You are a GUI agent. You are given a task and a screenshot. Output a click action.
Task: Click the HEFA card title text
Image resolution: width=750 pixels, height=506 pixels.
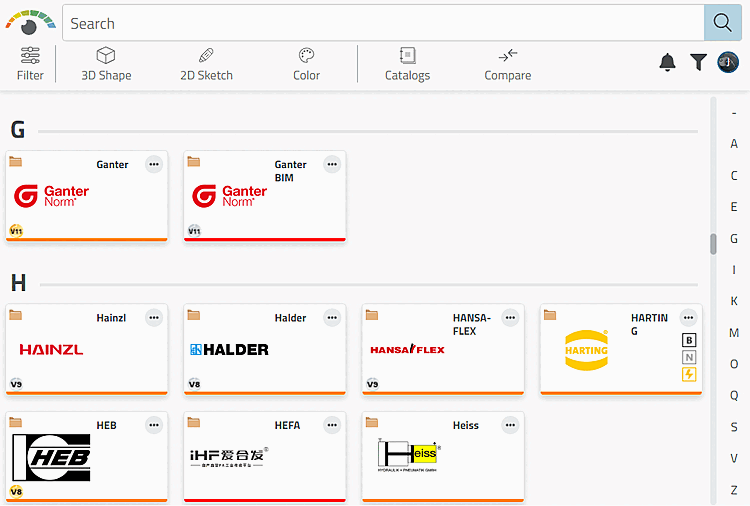click(x=287, y=426)
